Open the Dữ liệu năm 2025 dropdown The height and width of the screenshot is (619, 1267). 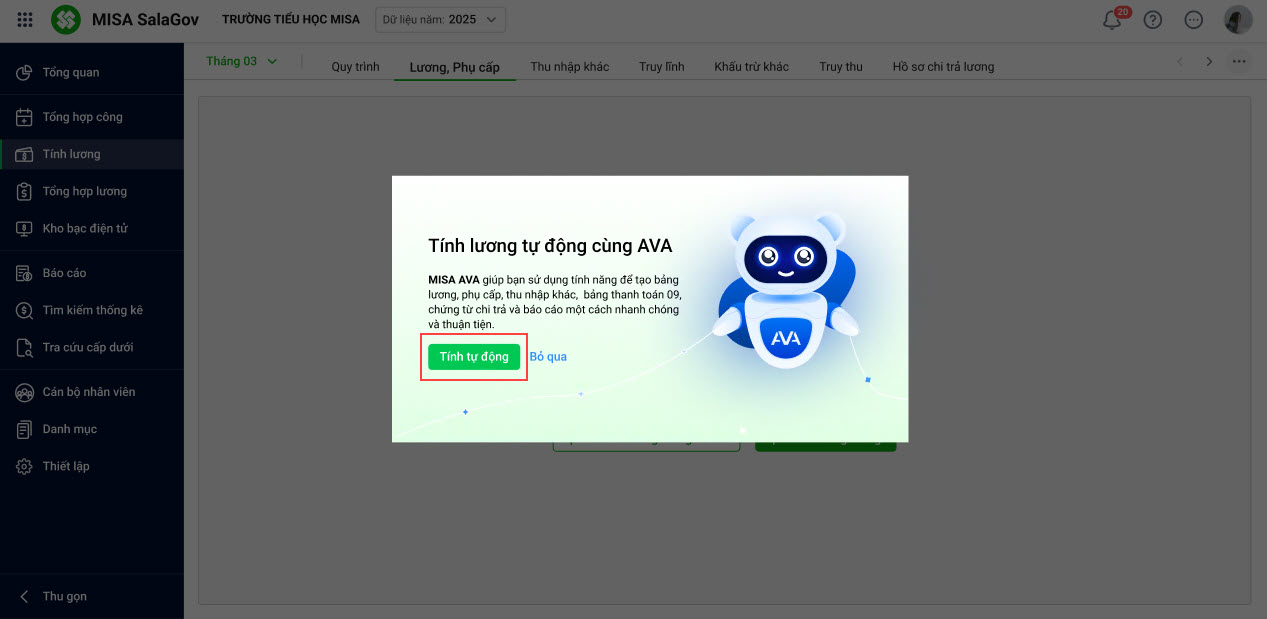click(441, 19)
